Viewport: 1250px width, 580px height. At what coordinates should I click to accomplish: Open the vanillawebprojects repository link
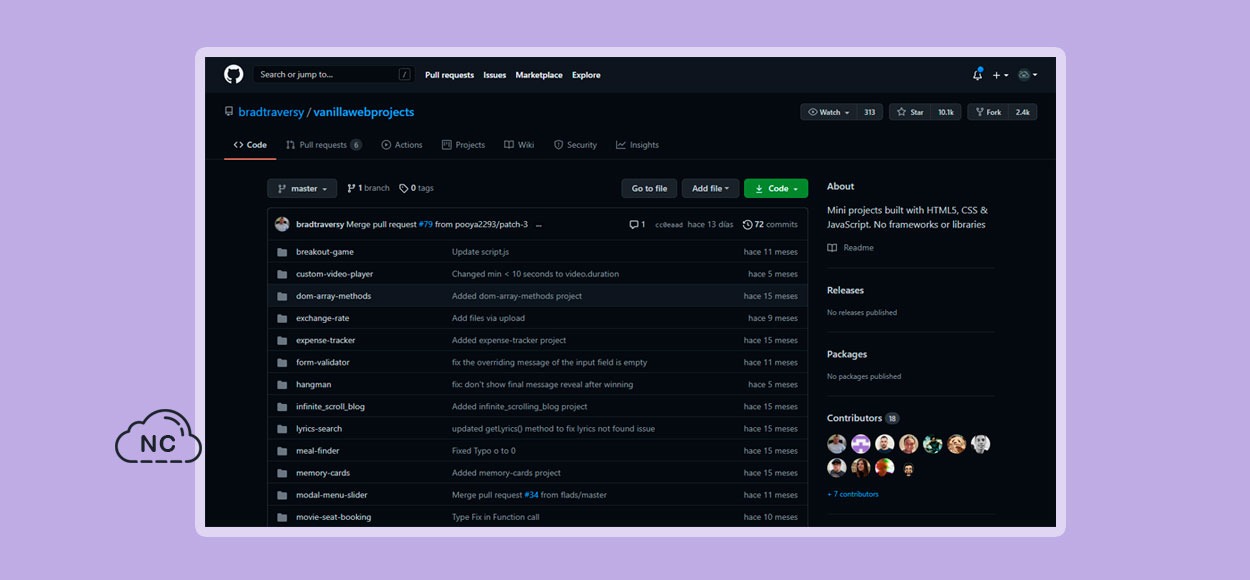tap(364, 112)
